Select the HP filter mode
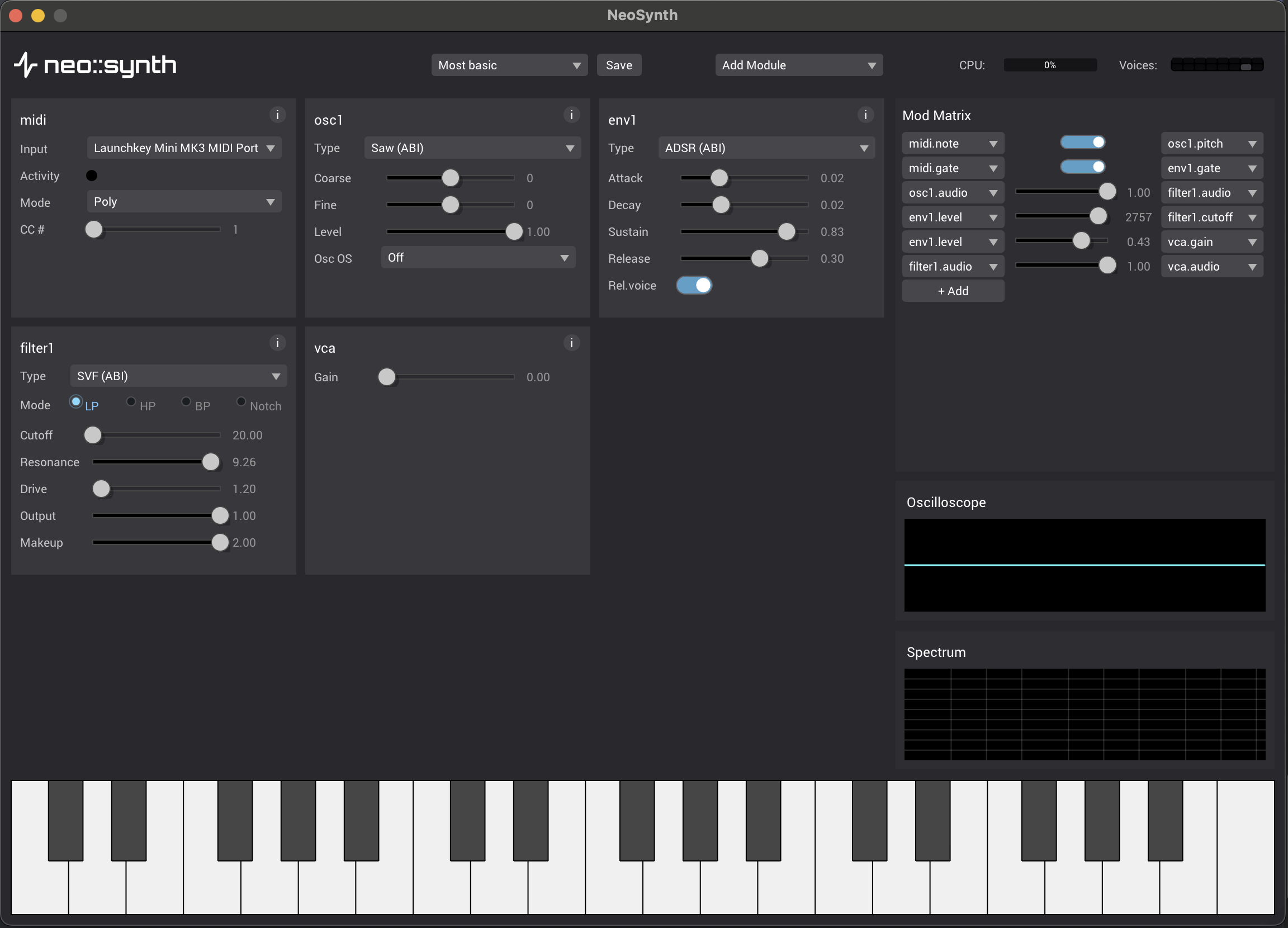Image resolution: width=1288 pixels, height=928 pixels. (x=131, y=402)
